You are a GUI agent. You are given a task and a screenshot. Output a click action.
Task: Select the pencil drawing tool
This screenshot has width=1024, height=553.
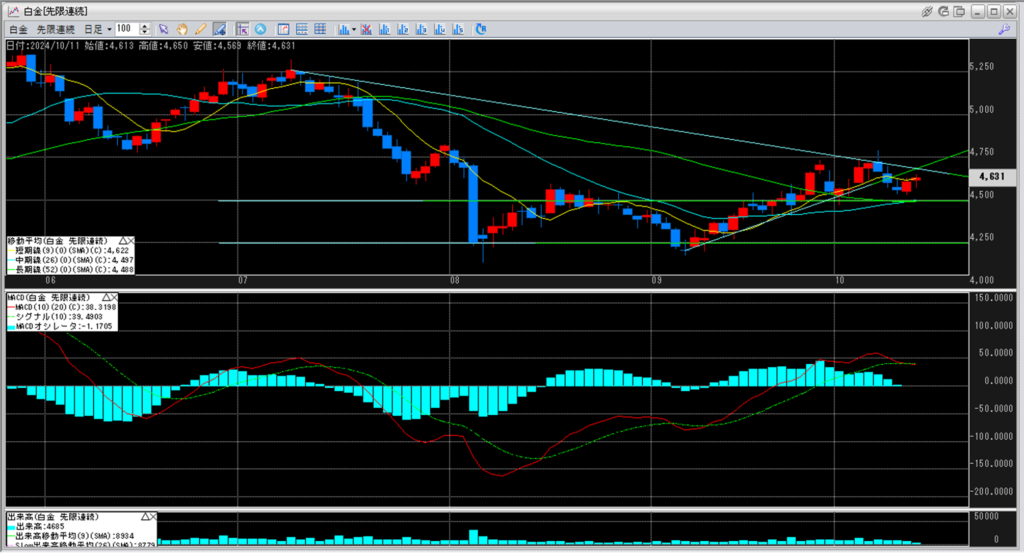(x=200, y=29)
